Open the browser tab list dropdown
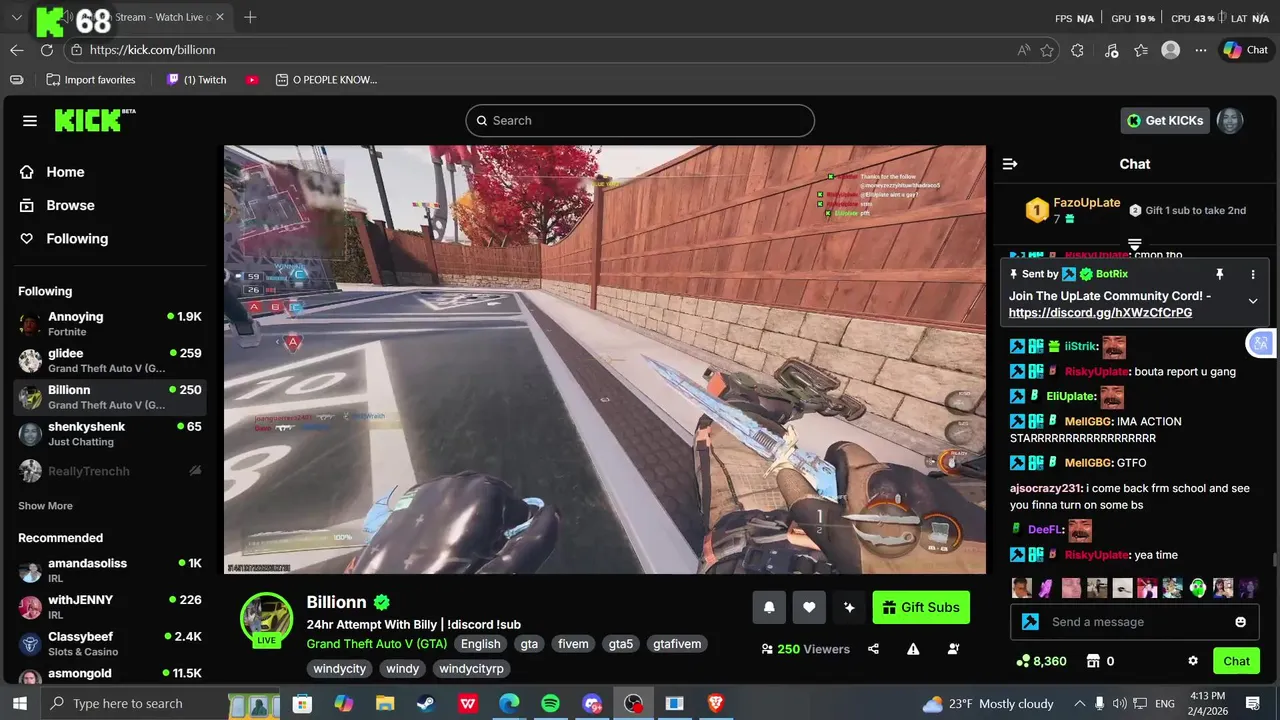The image size is (1280, 720). (17, 17)
